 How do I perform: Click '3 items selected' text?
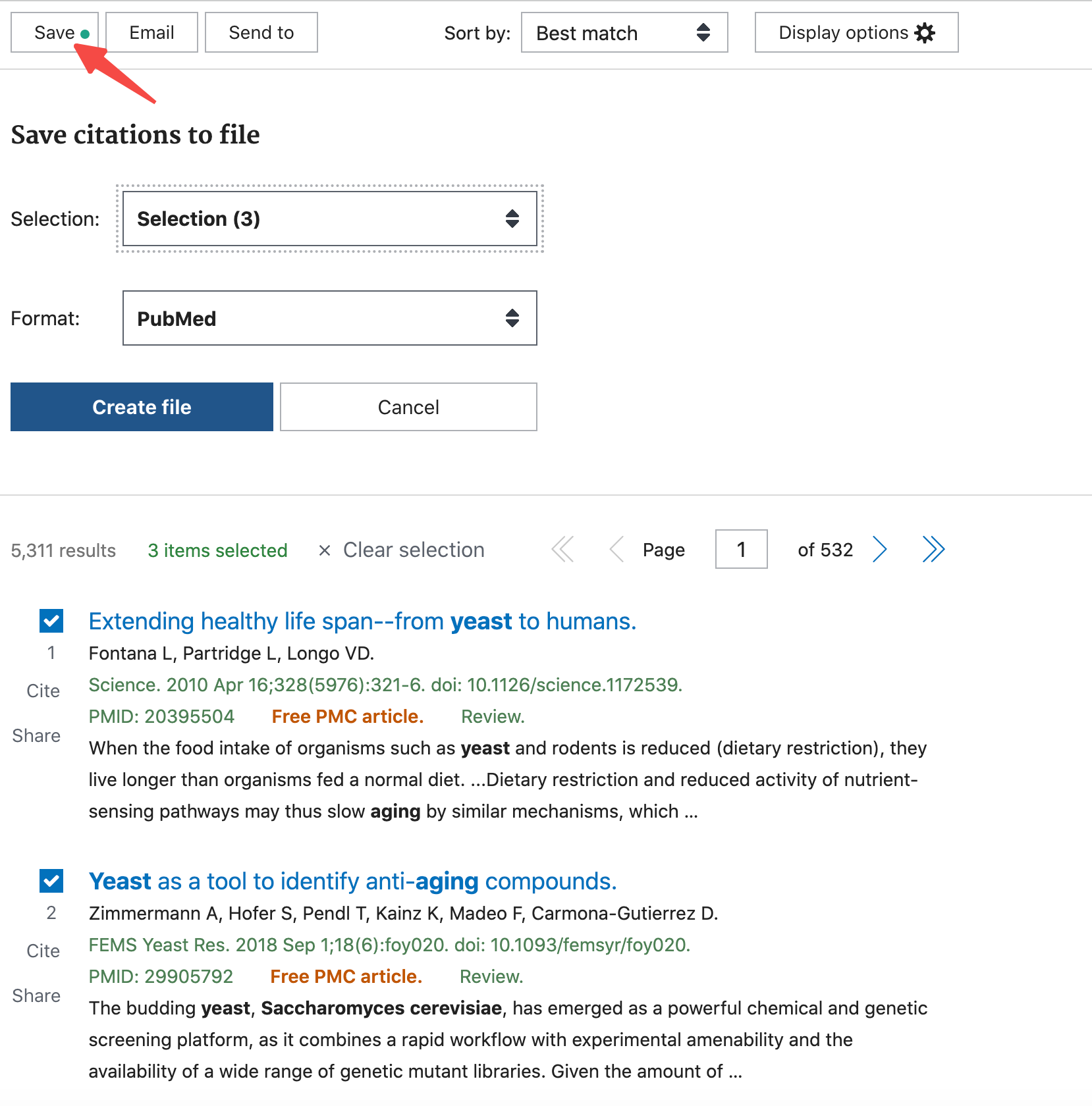pos(217,550)
